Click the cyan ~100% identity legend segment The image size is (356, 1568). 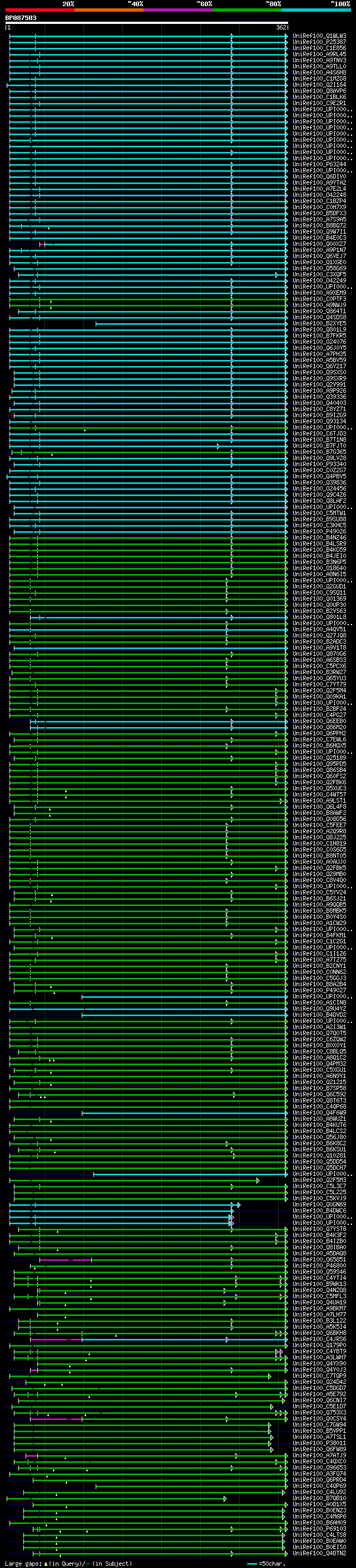(x=316, y=10)
